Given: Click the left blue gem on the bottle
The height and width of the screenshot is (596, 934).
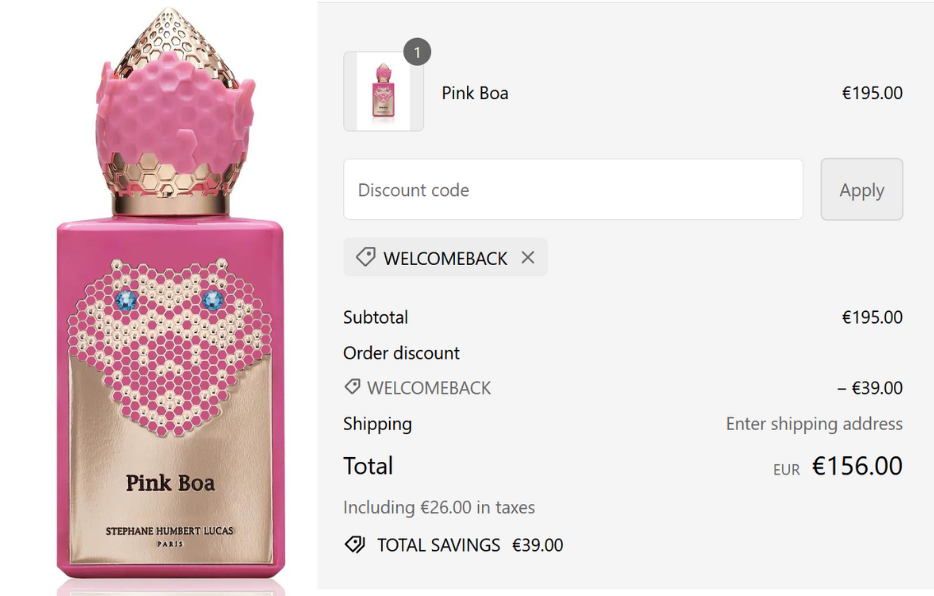Looking at the screenshot, I should (x=127, y=300).
